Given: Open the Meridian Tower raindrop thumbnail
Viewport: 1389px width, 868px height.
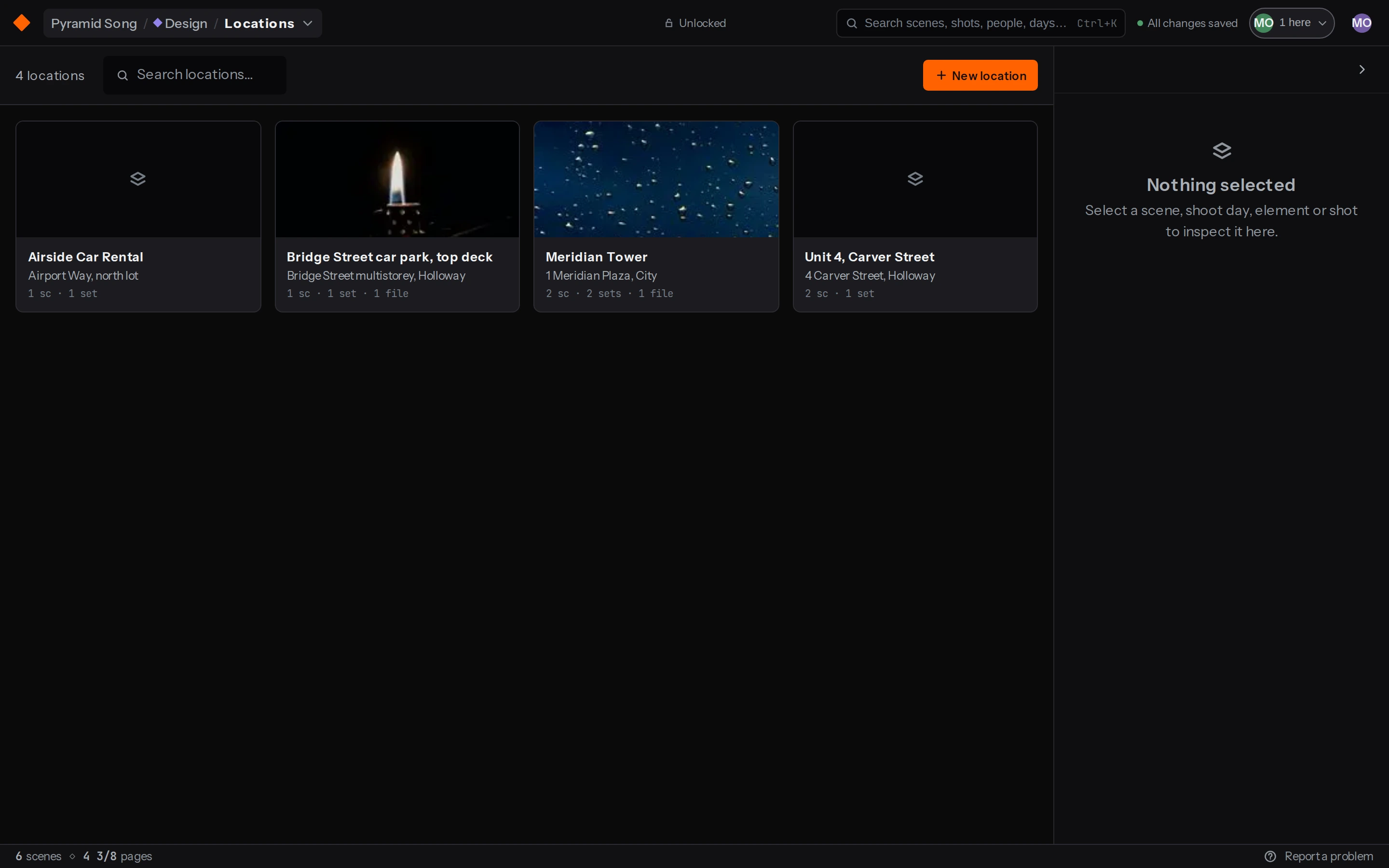Looking at the screenshot, I should pos(656,179).
